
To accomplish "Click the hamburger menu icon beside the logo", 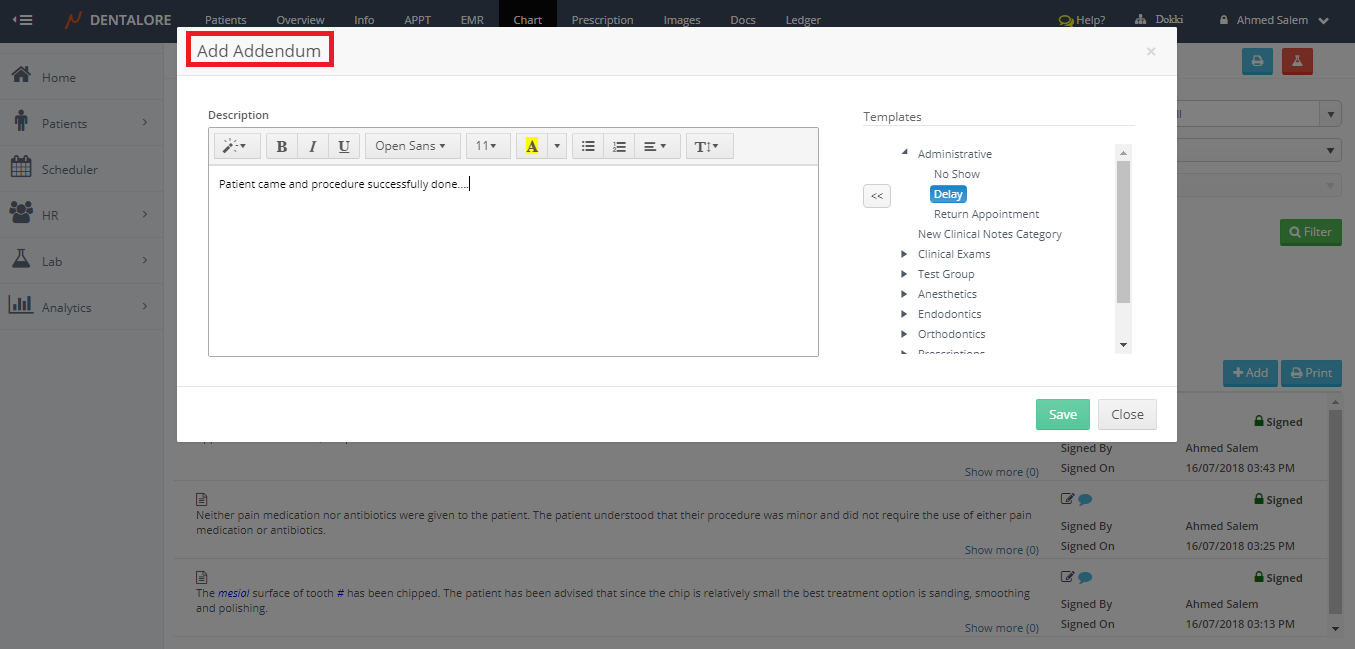I will [x=22, y=19].
